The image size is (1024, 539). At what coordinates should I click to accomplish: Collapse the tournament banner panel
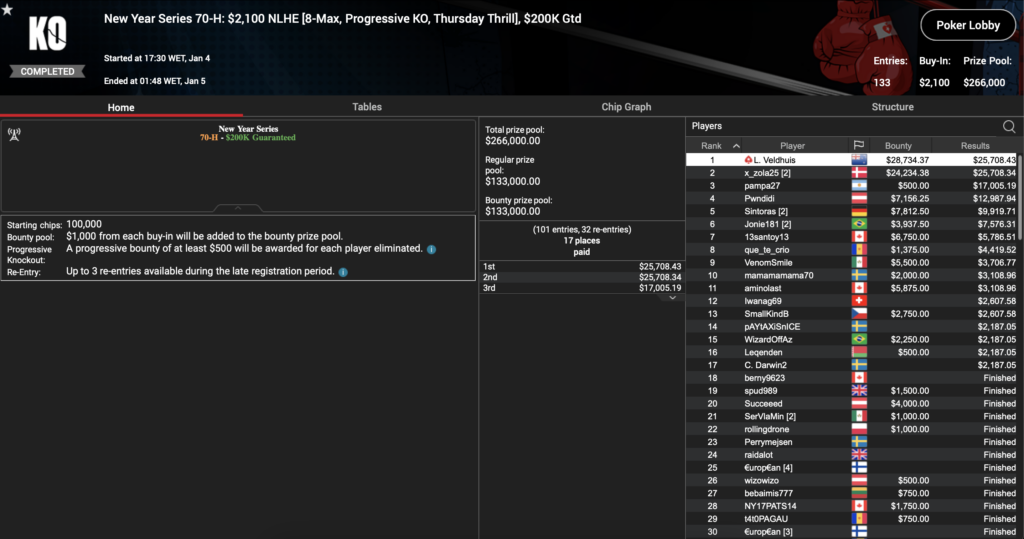238,208
